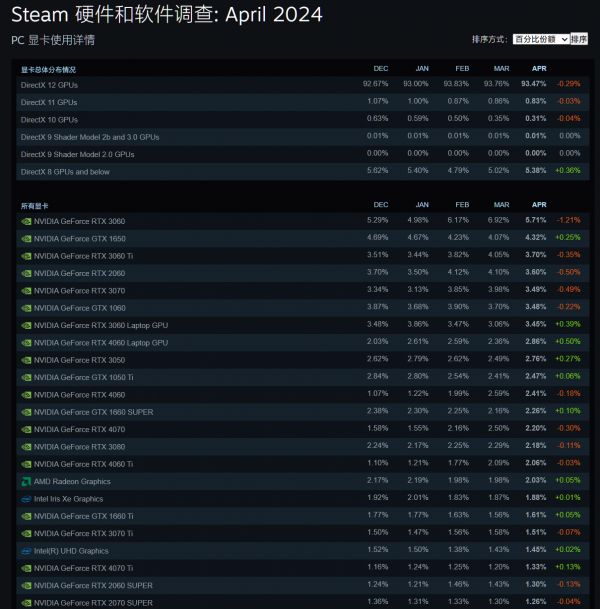Expand the DirectX 10 GPUs row
600x609 pixels.
click(303, 120)
